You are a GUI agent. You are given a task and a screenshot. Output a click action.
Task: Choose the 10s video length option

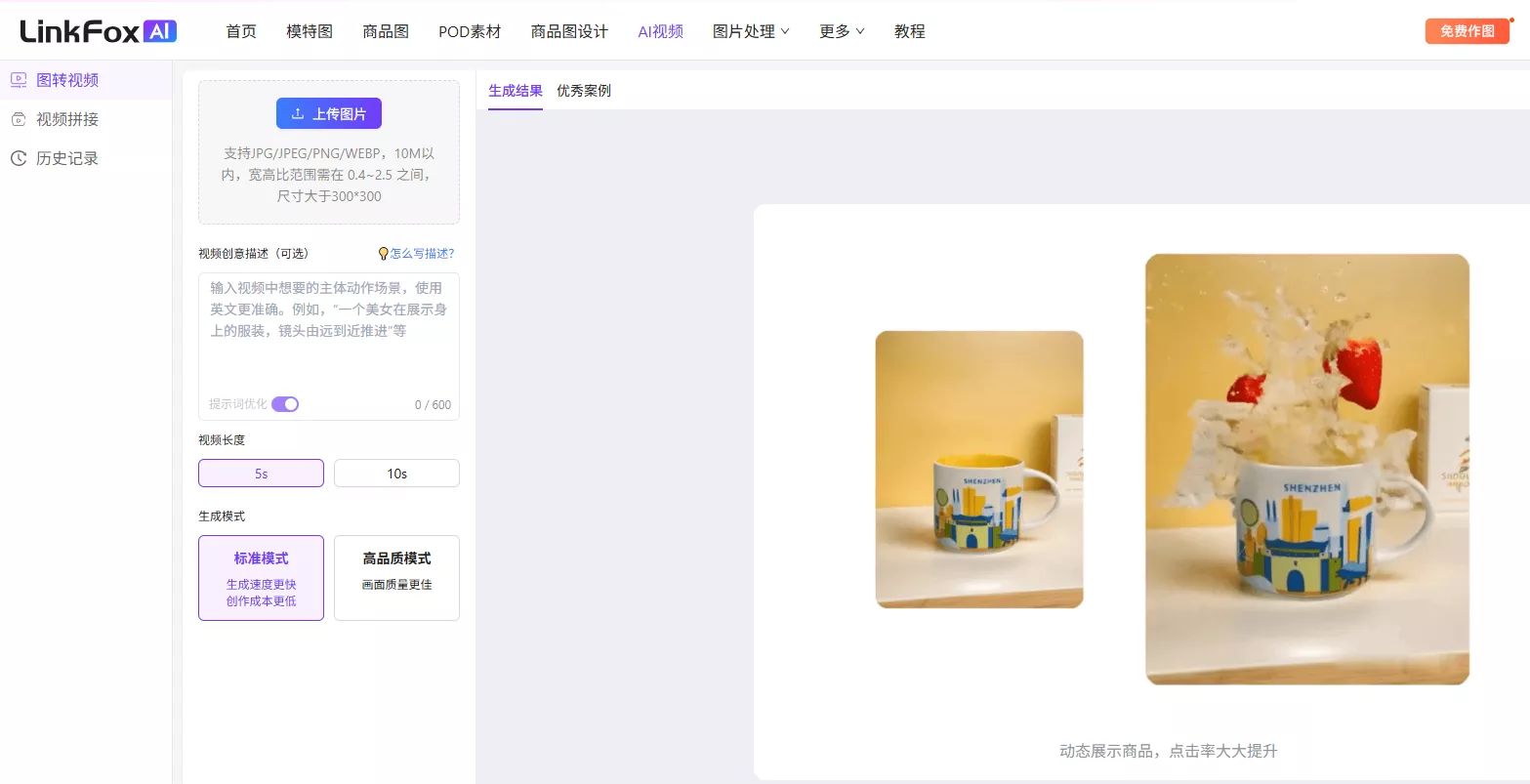pyautogui.click(x=396, y=474)
